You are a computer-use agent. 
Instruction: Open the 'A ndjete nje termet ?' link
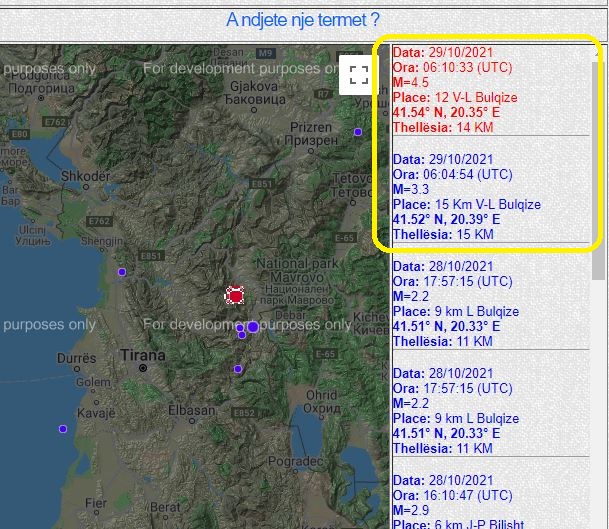[303, 20]
